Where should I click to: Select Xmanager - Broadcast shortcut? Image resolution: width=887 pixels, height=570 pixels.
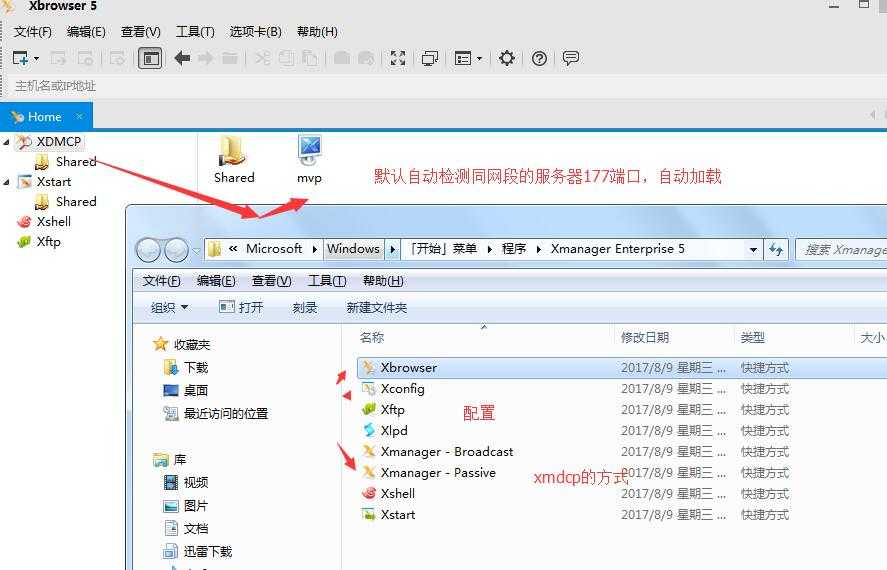446,451
